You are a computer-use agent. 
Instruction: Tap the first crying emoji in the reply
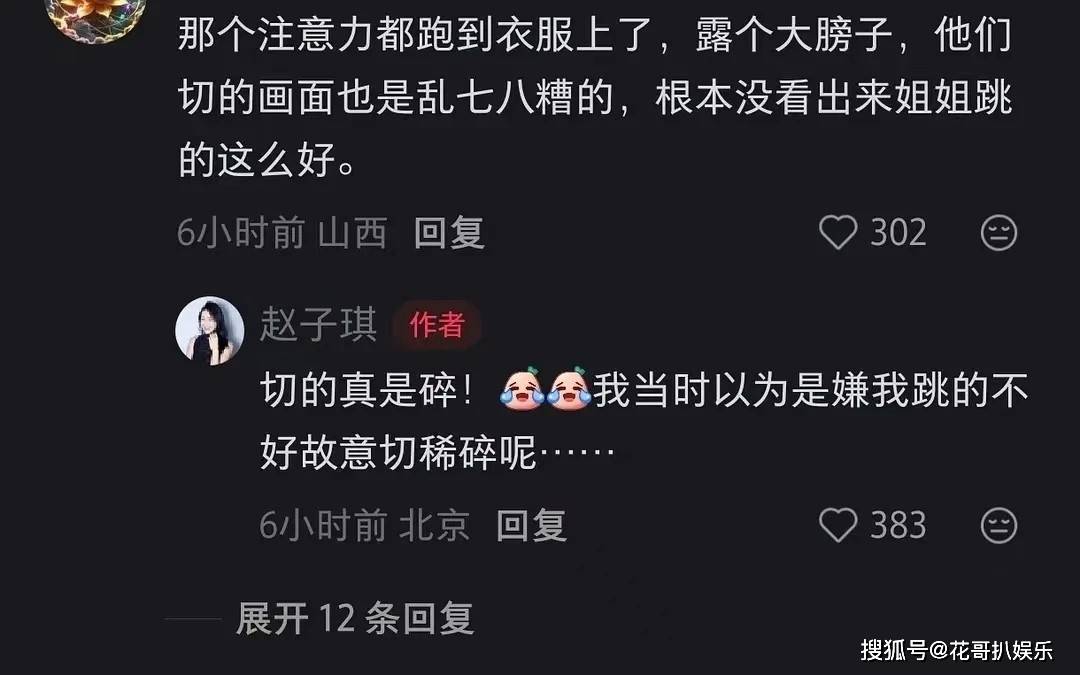(521, 389)
